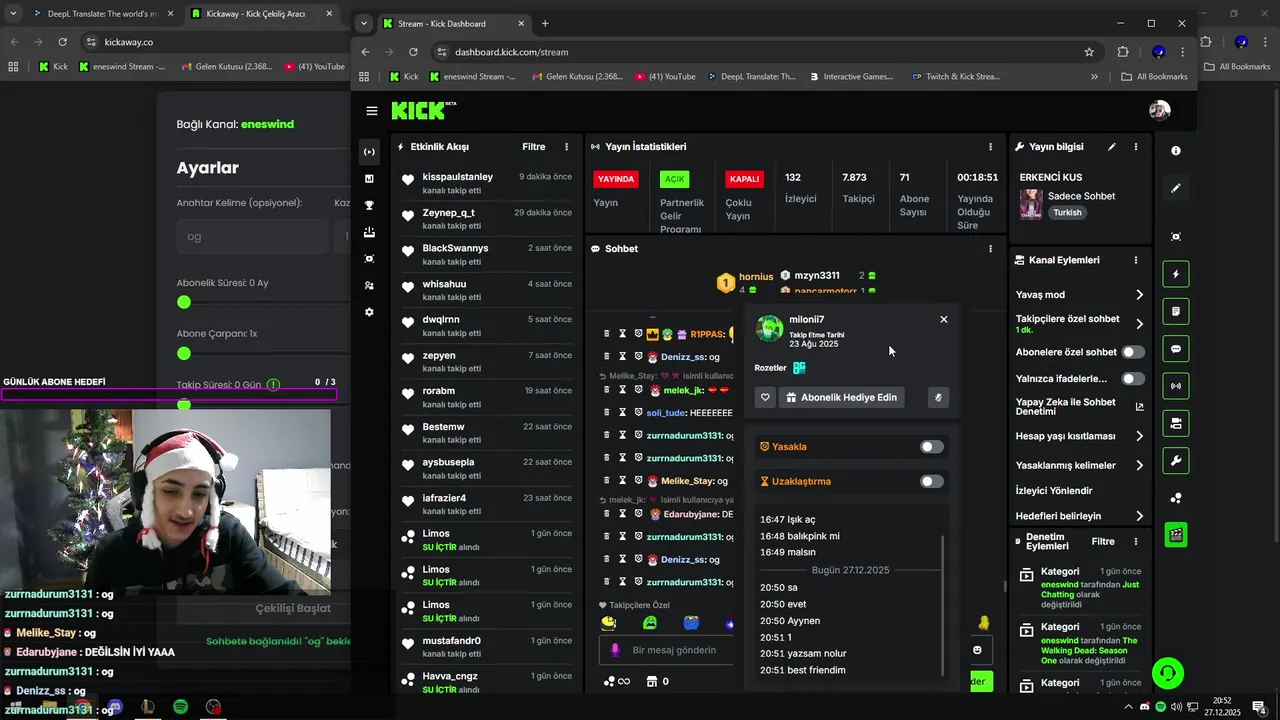The width and height of the screenshot is (1280, 720).
Task: Expand Yavaş mod settings
Action: [1139, 295]
